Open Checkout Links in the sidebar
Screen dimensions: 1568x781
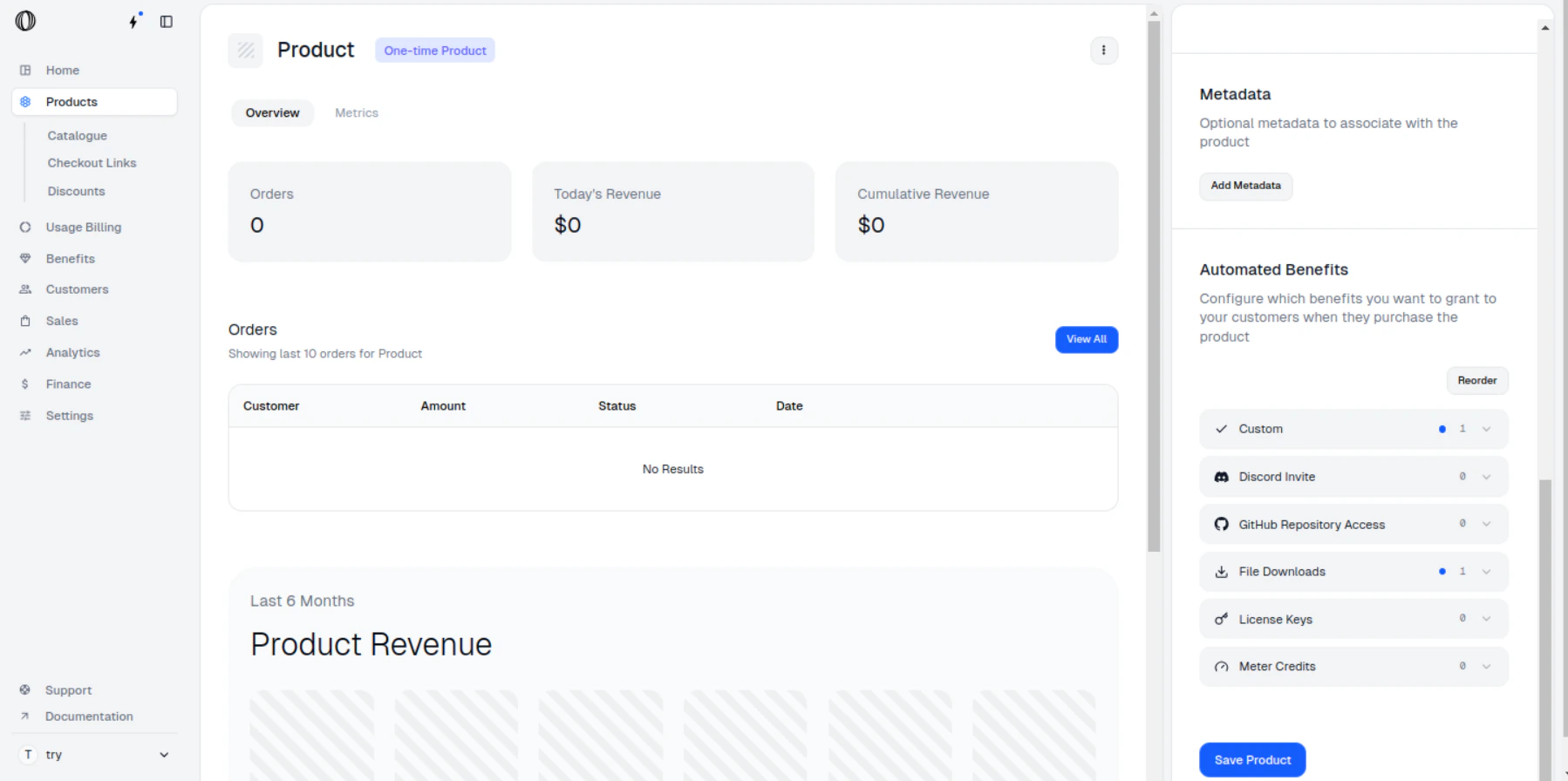coord(92,163)
